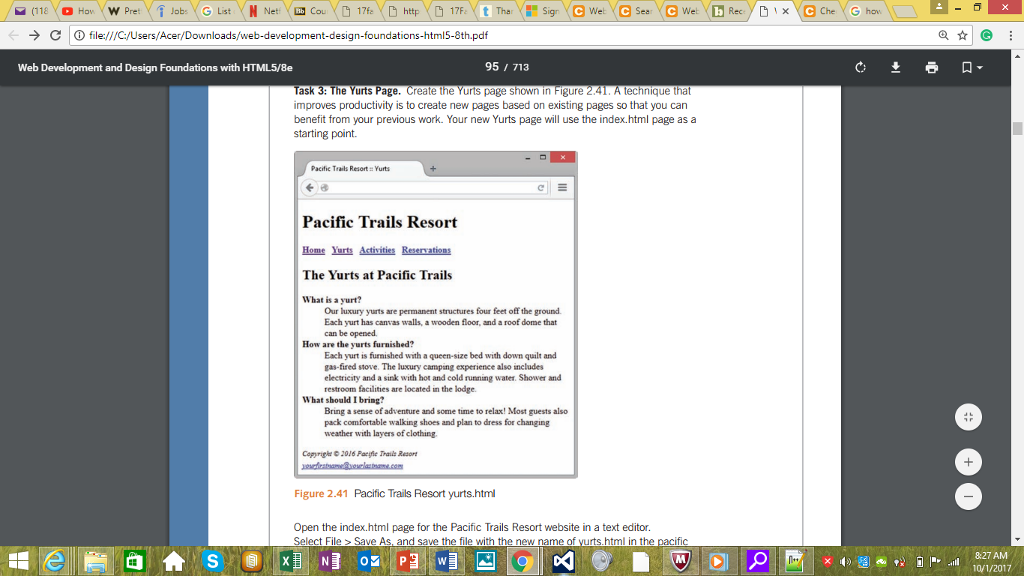The height and width of the screenshot is (576, 1024).
Task: Switch to the 'Rec' tab
Action: click(729, 10)
